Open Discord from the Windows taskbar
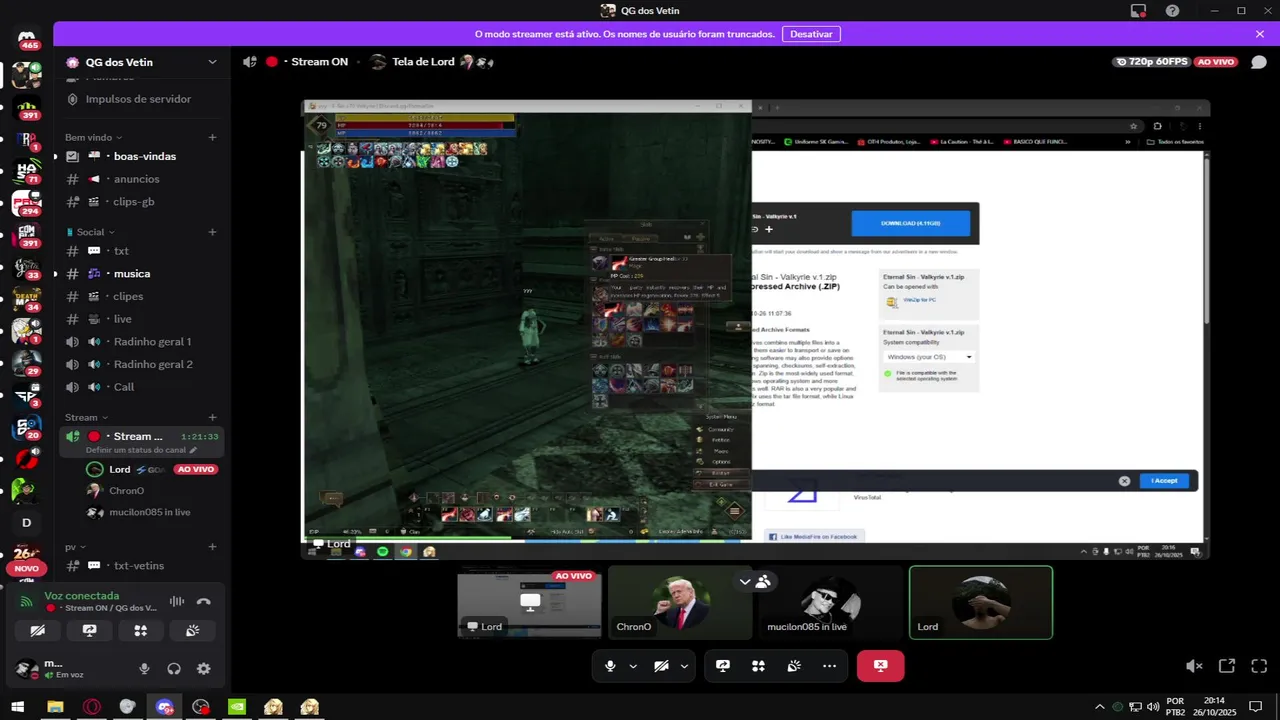 (164, 707)
